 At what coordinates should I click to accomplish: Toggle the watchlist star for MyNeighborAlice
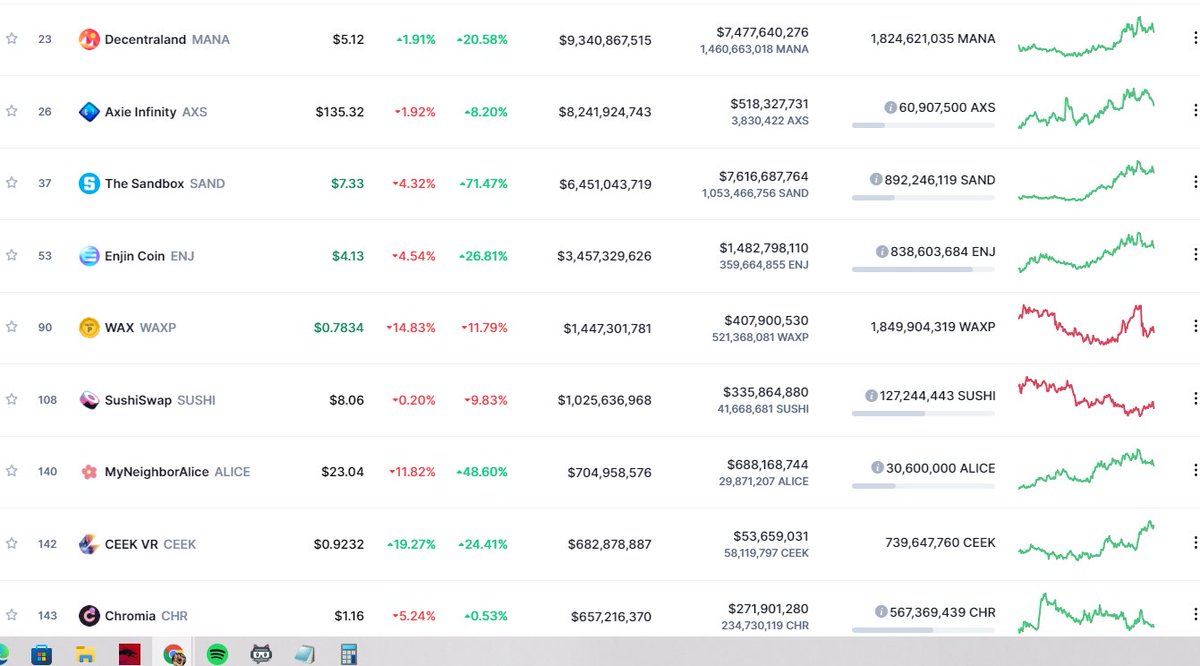pos(12,471)
